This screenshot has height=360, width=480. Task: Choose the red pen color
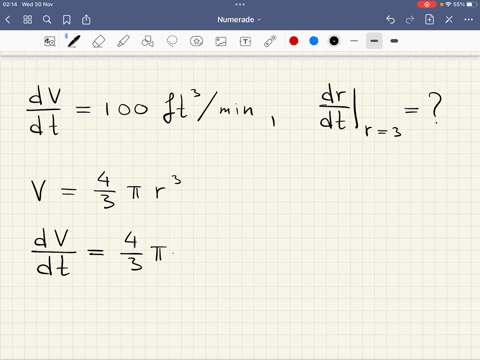294,41
